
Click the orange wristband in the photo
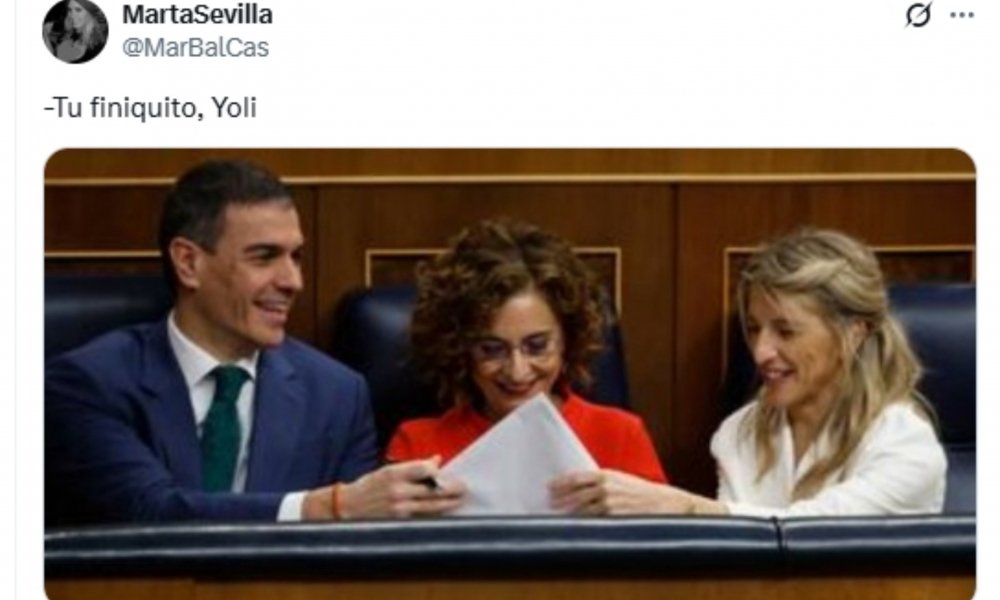coord(336,501)
